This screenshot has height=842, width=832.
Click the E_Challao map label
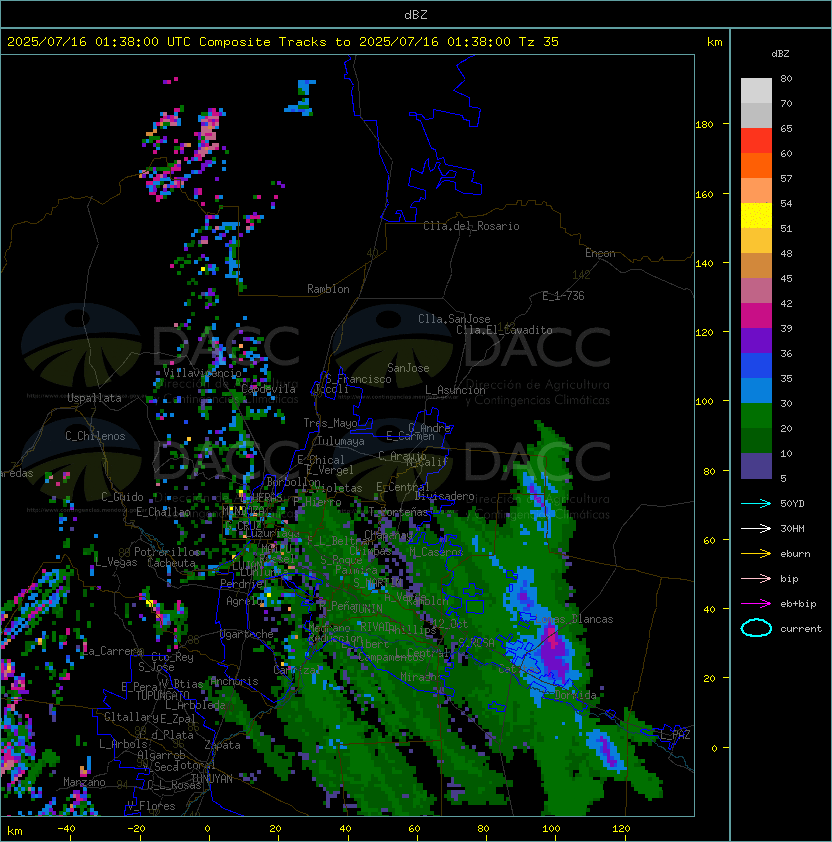163,512
